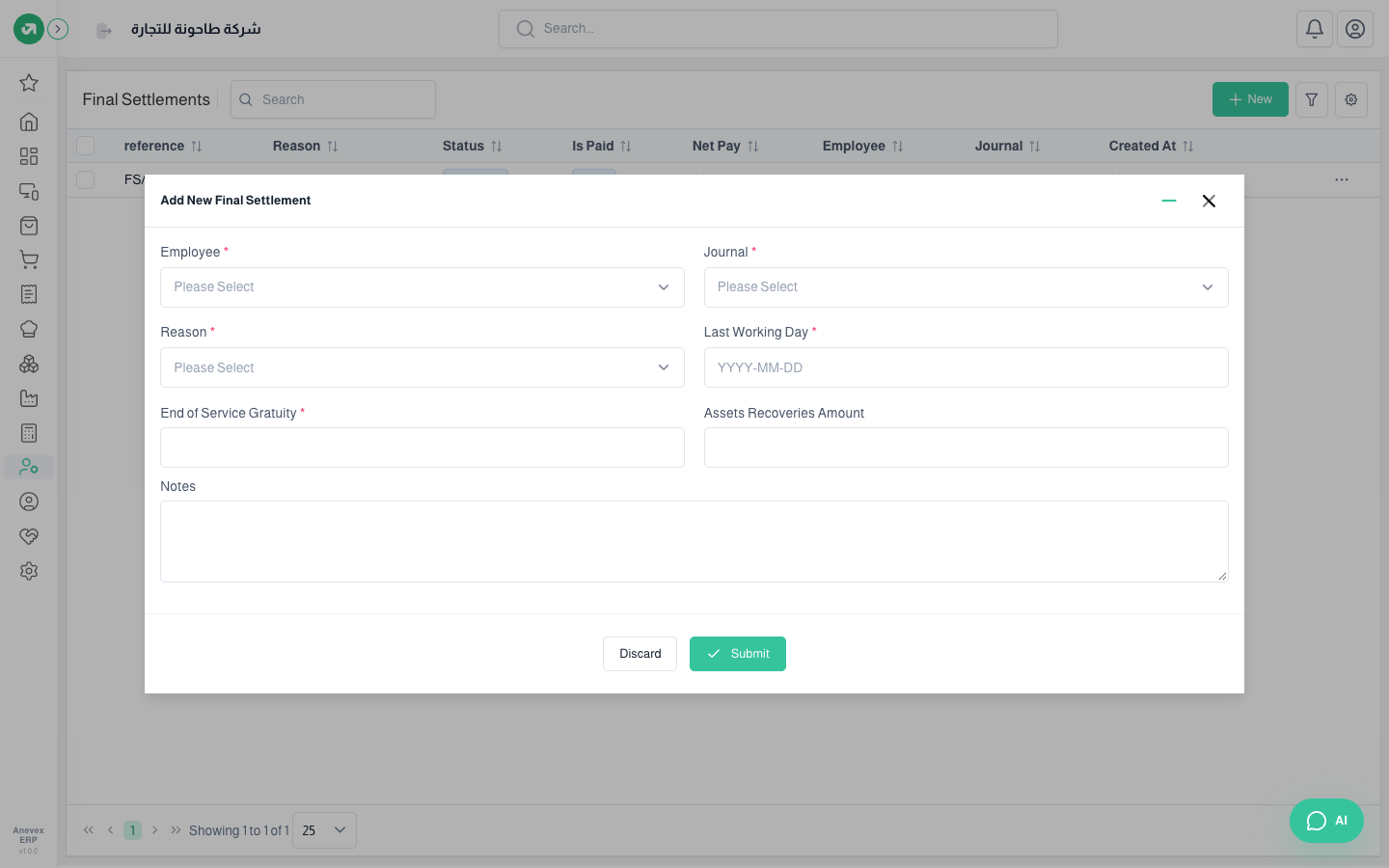
Task: Open the shopping bag icon in sidebar
Action: tap(29, 226)
